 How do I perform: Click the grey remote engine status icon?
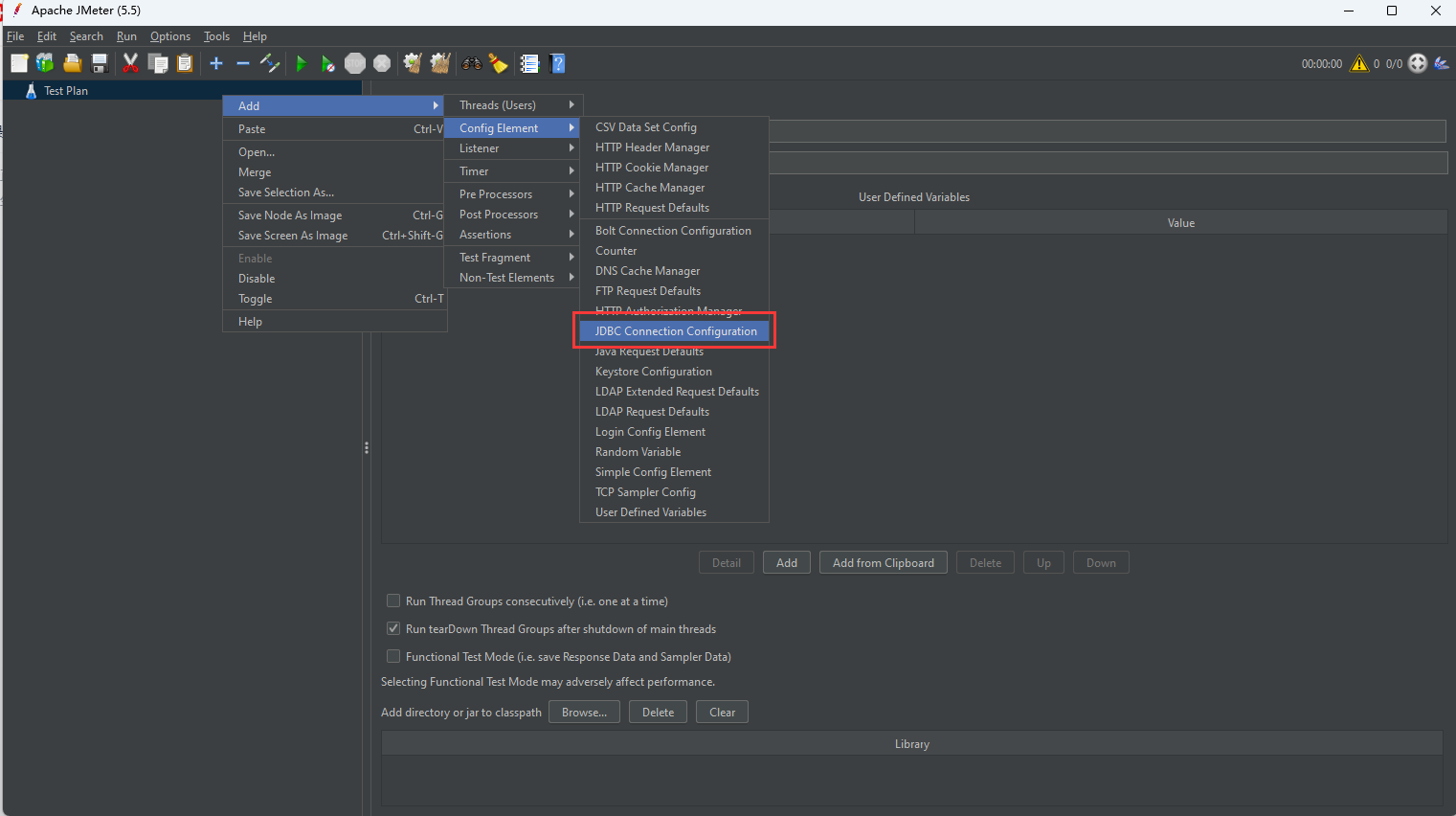point(1418,63)
